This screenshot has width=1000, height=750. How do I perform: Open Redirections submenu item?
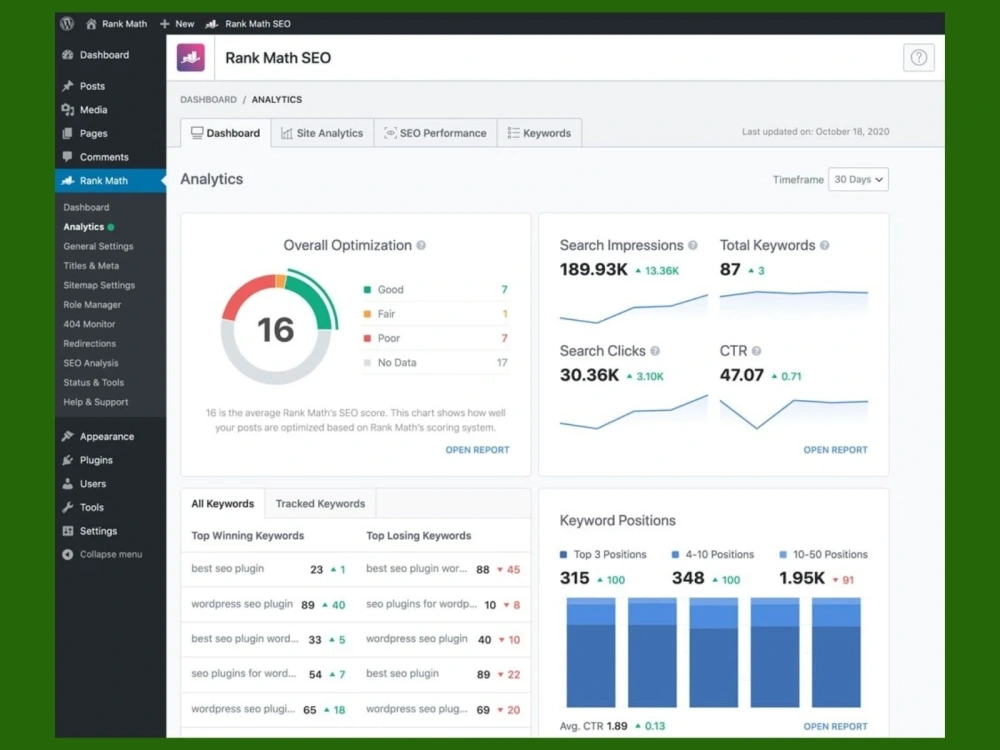pos(89,344)
